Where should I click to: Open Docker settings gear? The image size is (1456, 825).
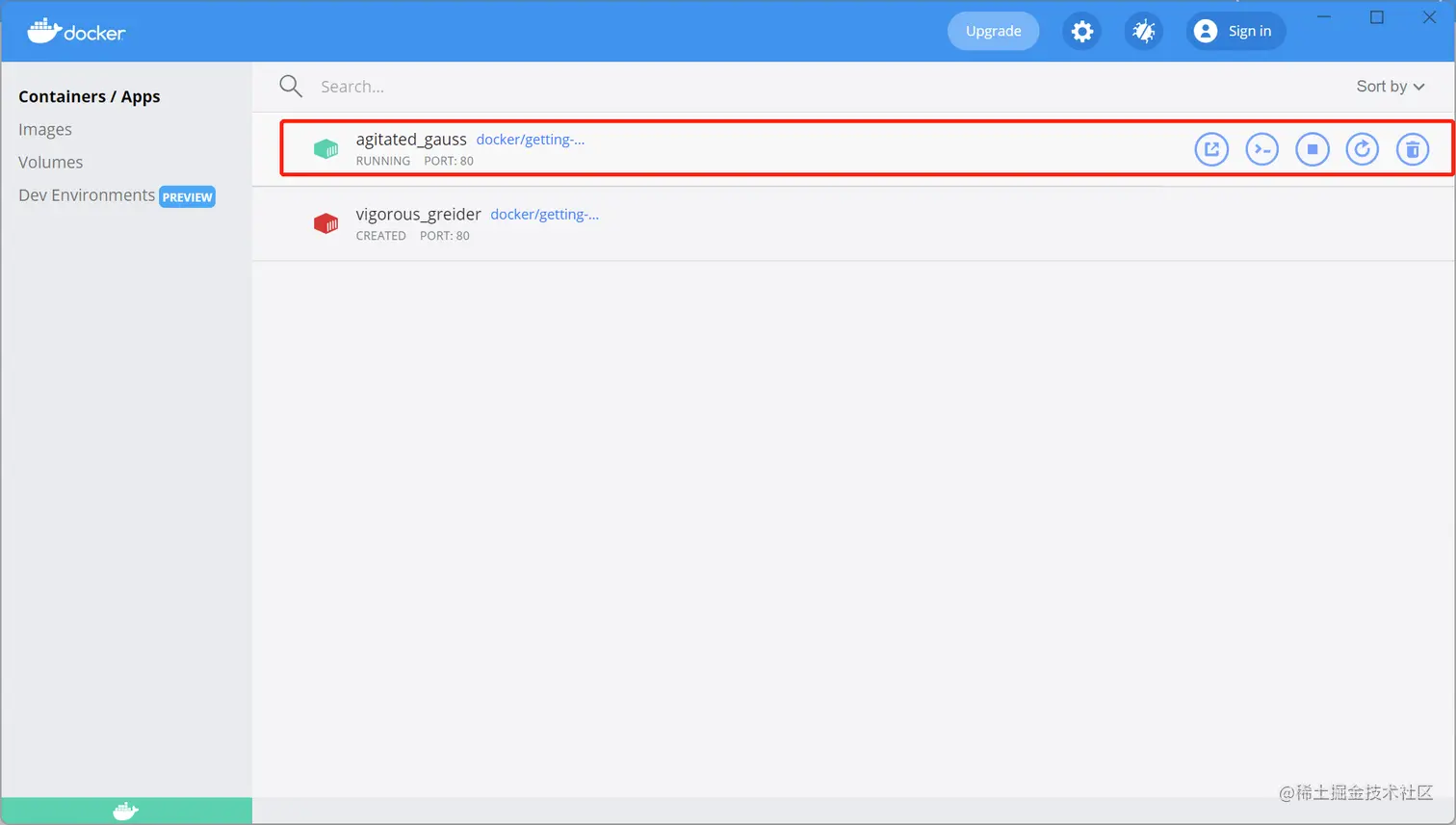click(1082, 32)
